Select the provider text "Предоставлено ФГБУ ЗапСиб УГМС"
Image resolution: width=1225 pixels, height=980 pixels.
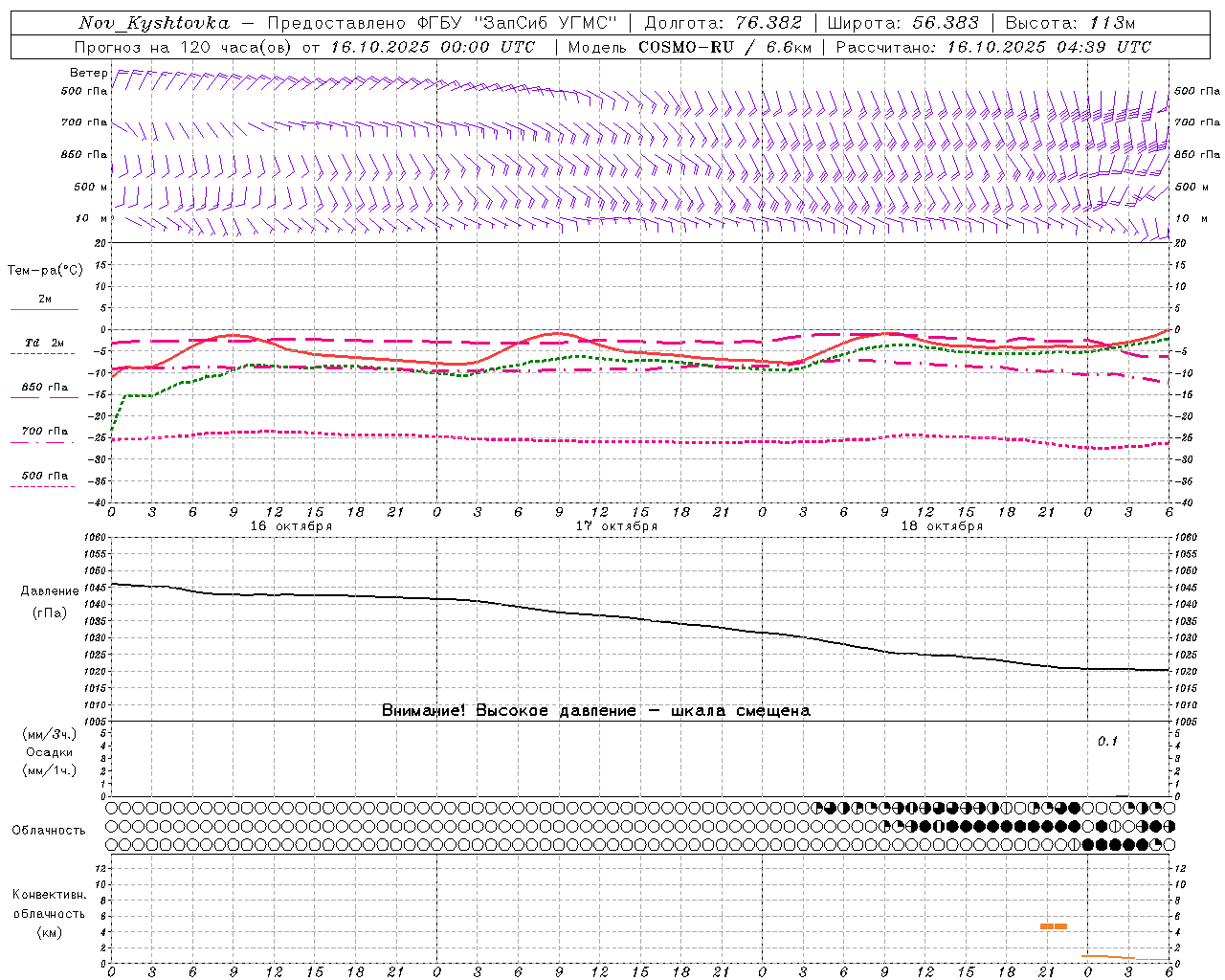pos(442,23)
